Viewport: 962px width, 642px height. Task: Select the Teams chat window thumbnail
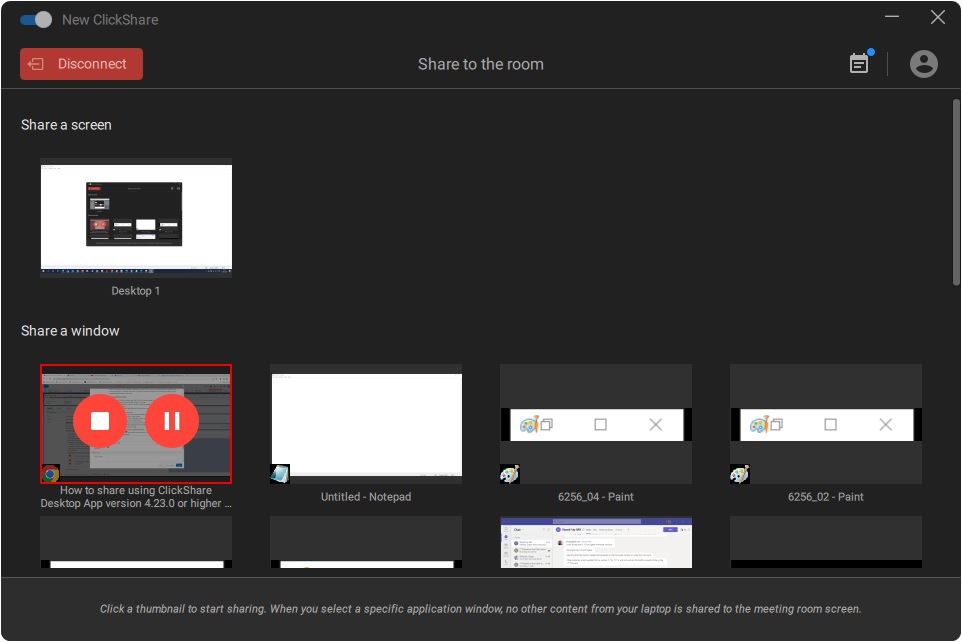(x=596, y=543)
